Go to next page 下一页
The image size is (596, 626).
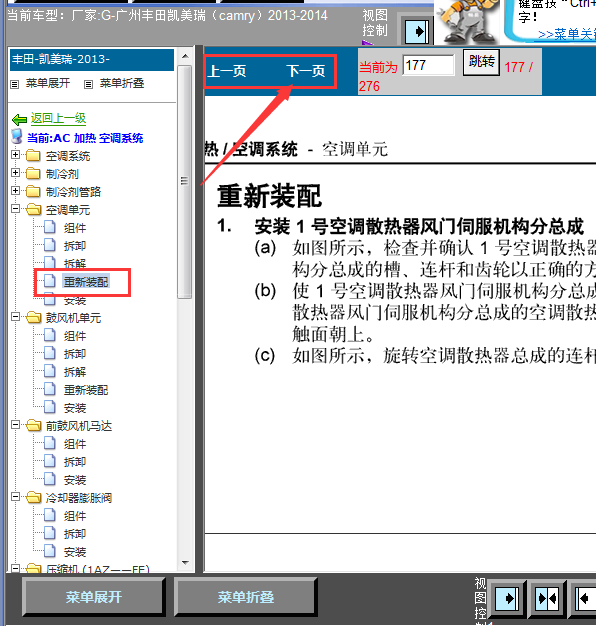305,71
